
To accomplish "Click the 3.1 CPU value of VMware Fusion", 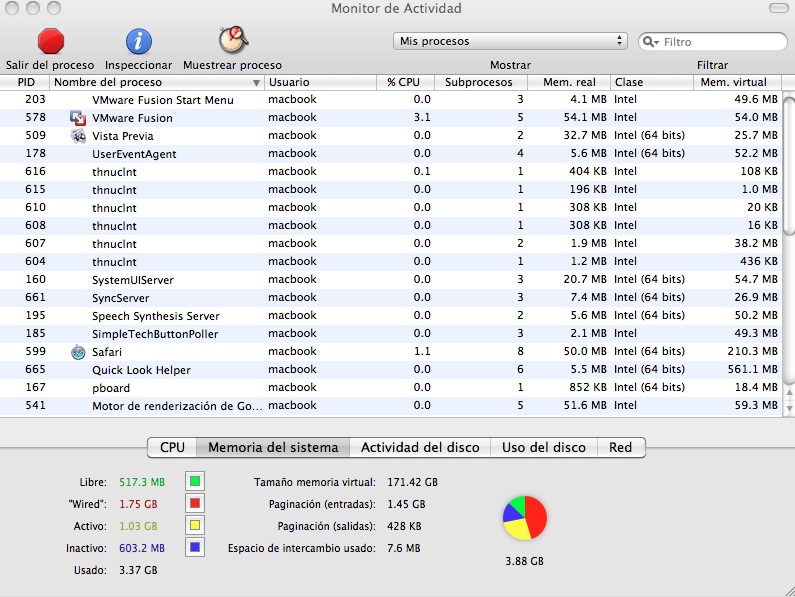I will coord(422,117).
